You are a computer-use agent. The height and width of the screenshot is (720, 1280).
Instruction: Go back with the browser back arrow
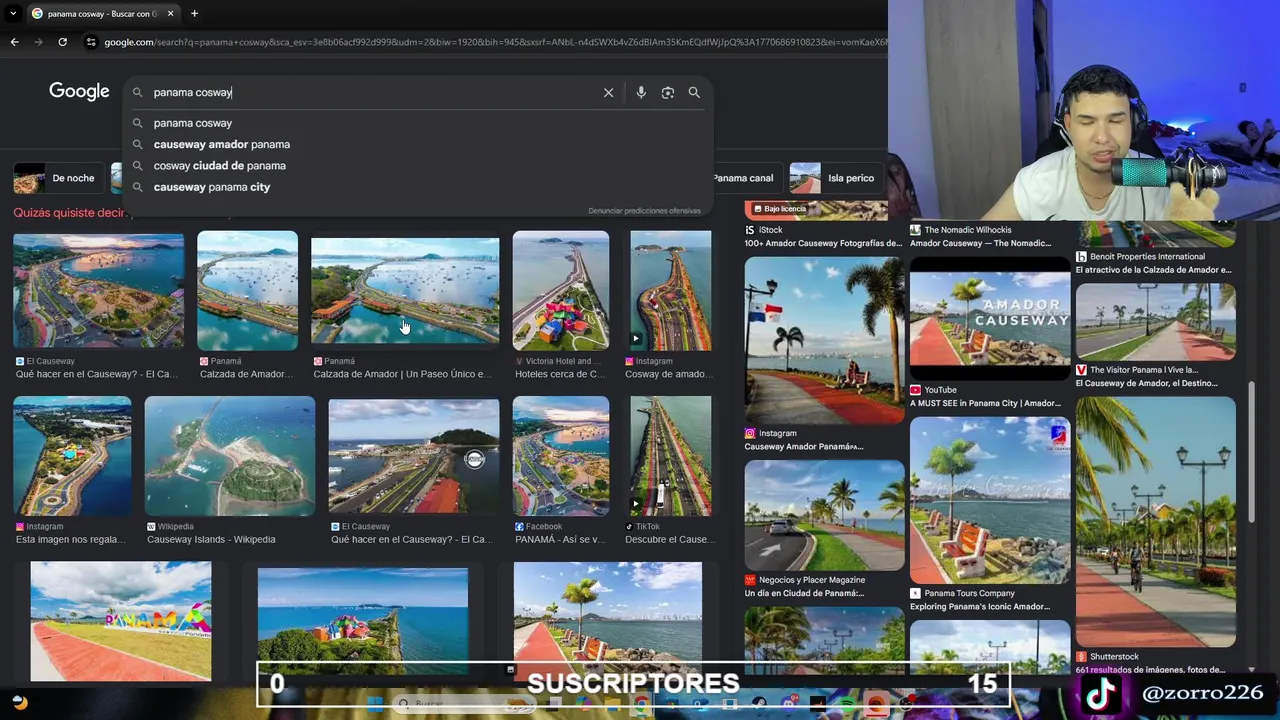(x=14, y=42)
